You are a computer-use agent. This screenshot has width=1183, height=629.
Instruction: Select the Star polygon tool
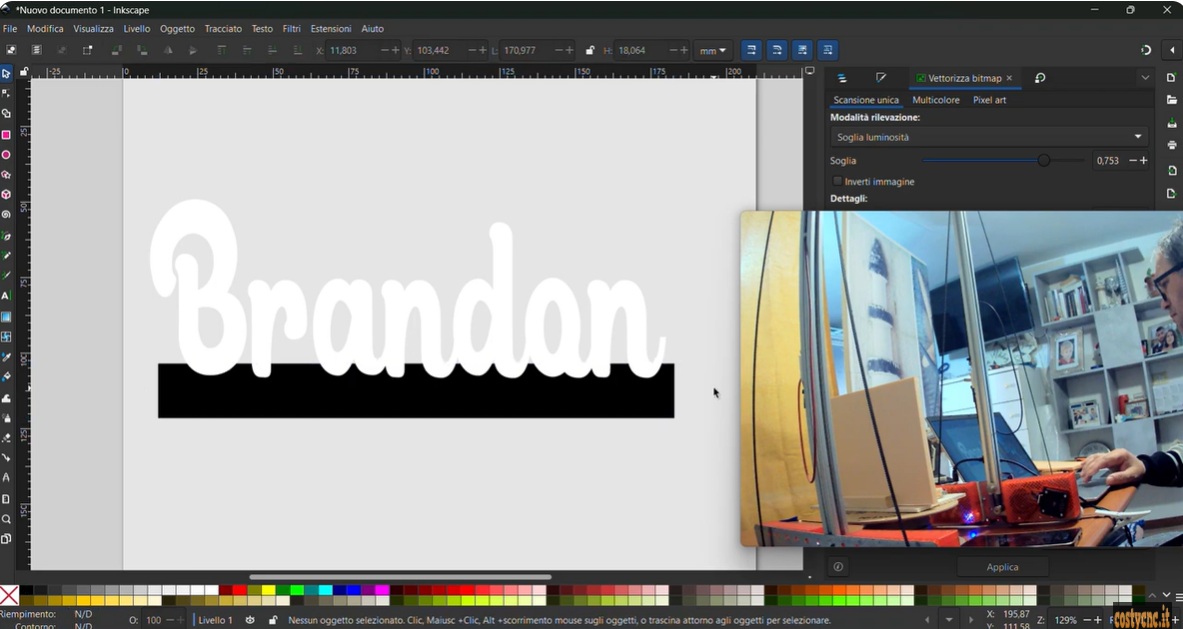[6, 174]
